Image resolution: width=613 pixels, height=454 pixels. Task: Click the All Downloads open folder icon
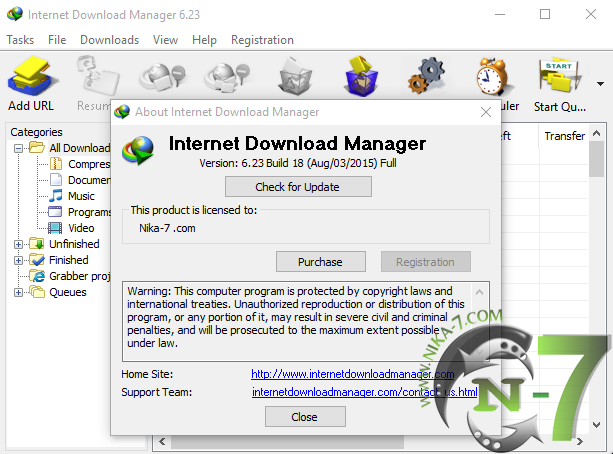[37, 147]
